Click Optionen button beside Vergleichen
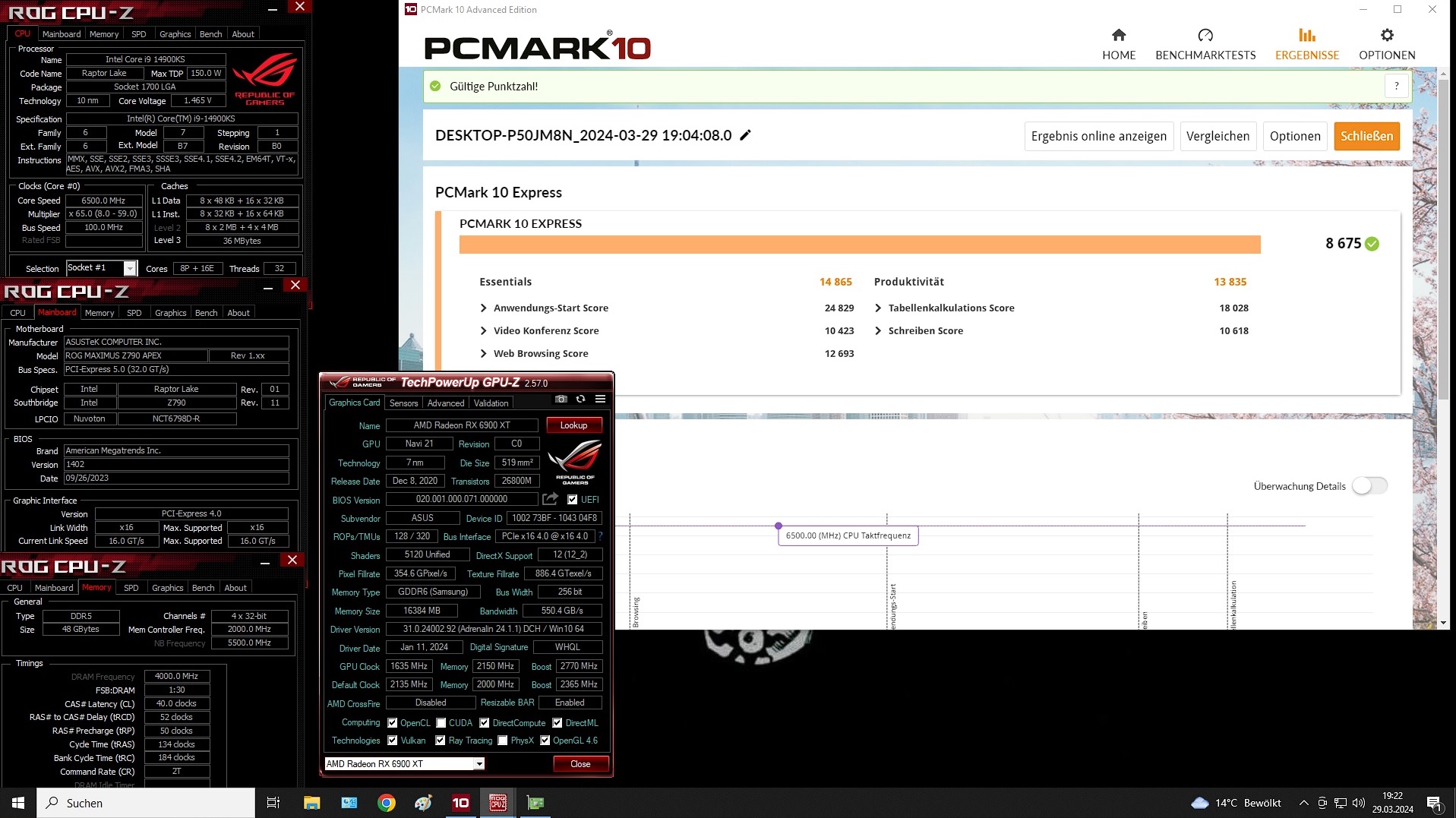The image size is (1456, 818). [1295, 136]
